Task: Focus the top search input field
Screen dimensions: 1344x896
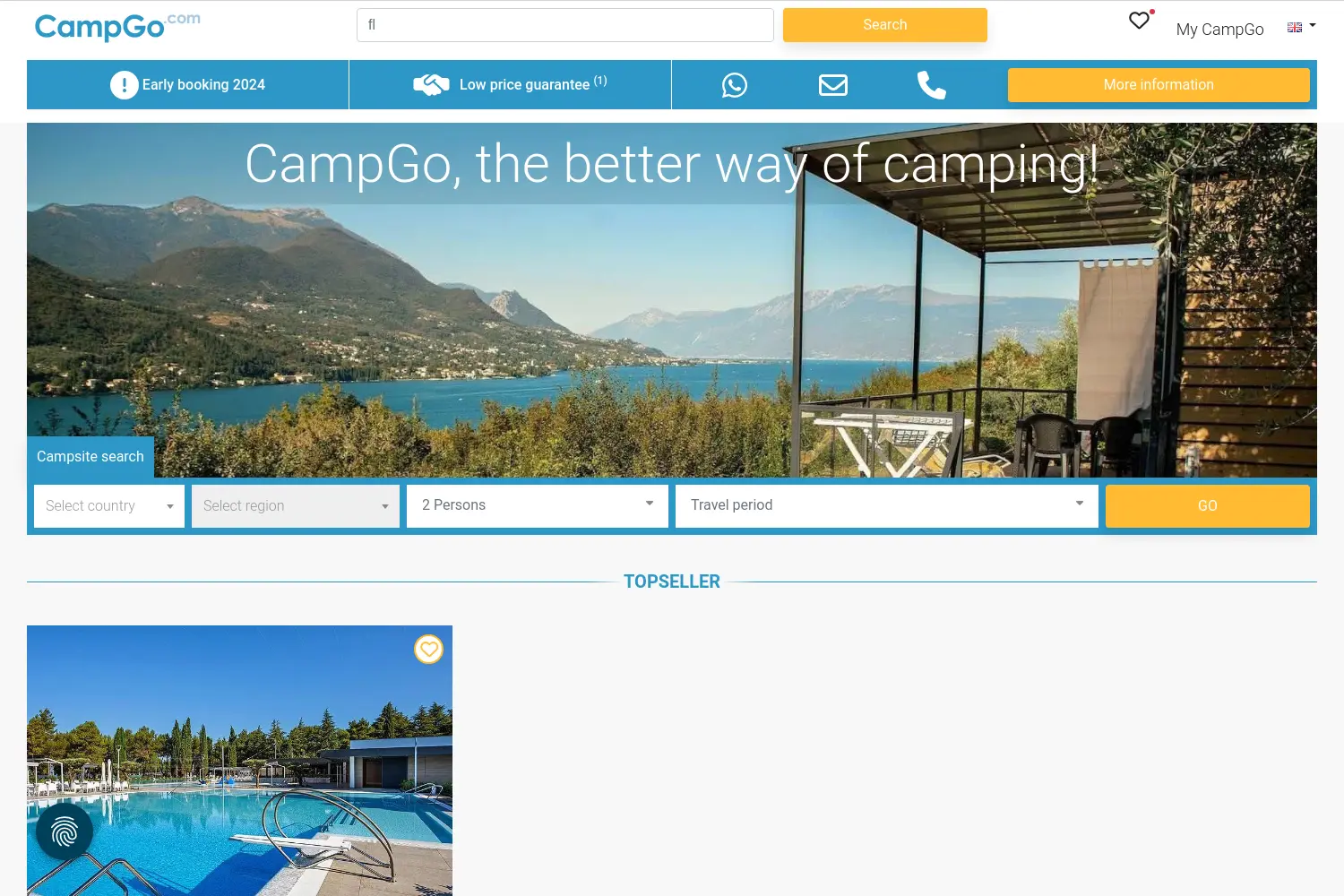Action: (565, 25)
